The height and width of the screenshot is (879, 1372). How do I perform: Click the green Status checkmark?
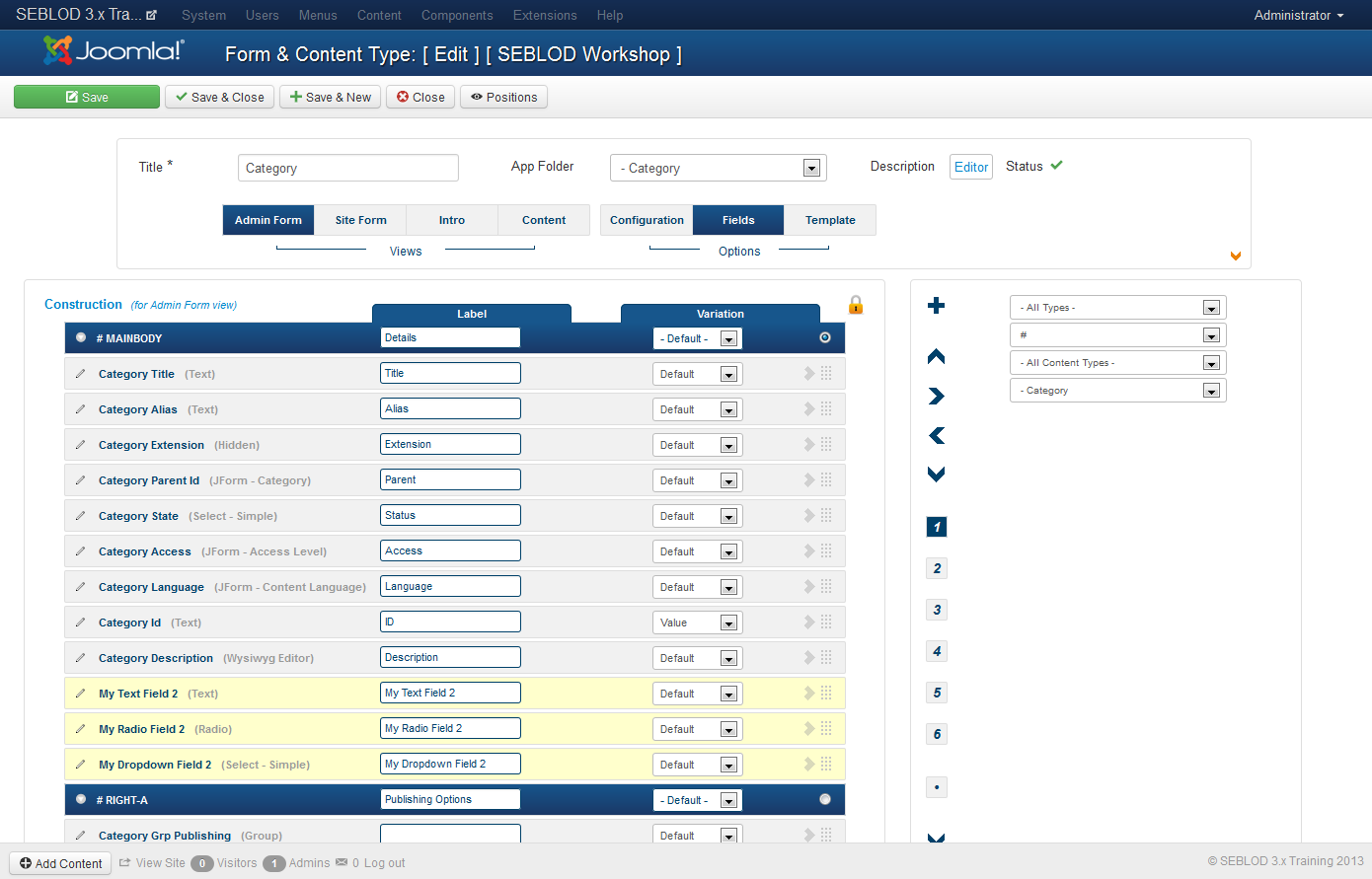[x=1056, y=165]
